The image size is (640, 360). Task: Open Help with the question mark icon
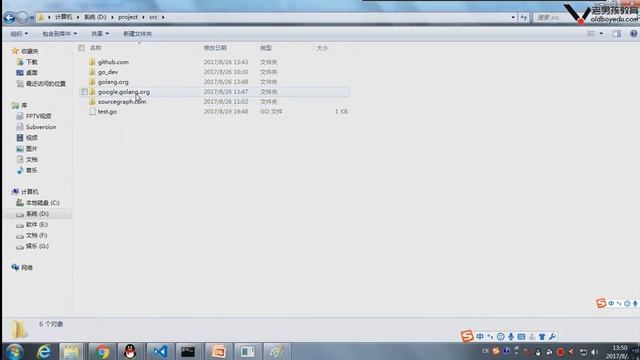click(633, 33)
